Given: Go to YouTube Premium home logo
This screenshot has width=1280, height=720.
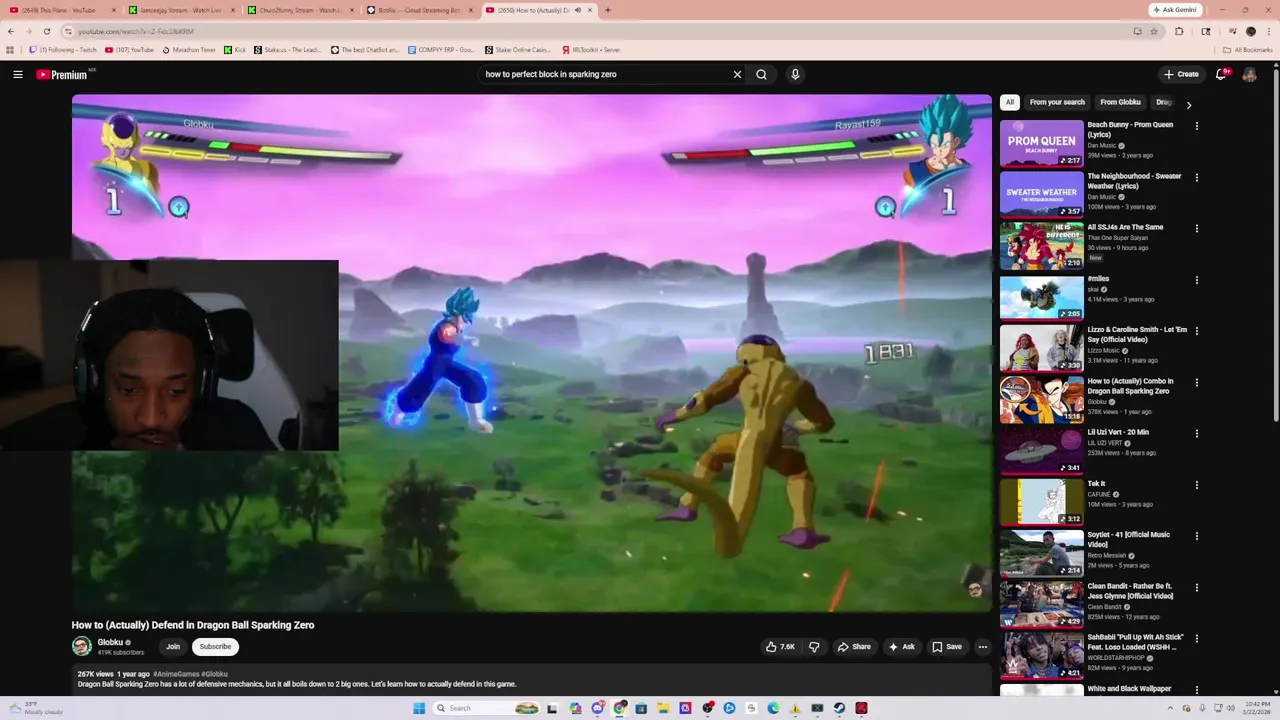Looking at the screenshot, I should point(63,74).
